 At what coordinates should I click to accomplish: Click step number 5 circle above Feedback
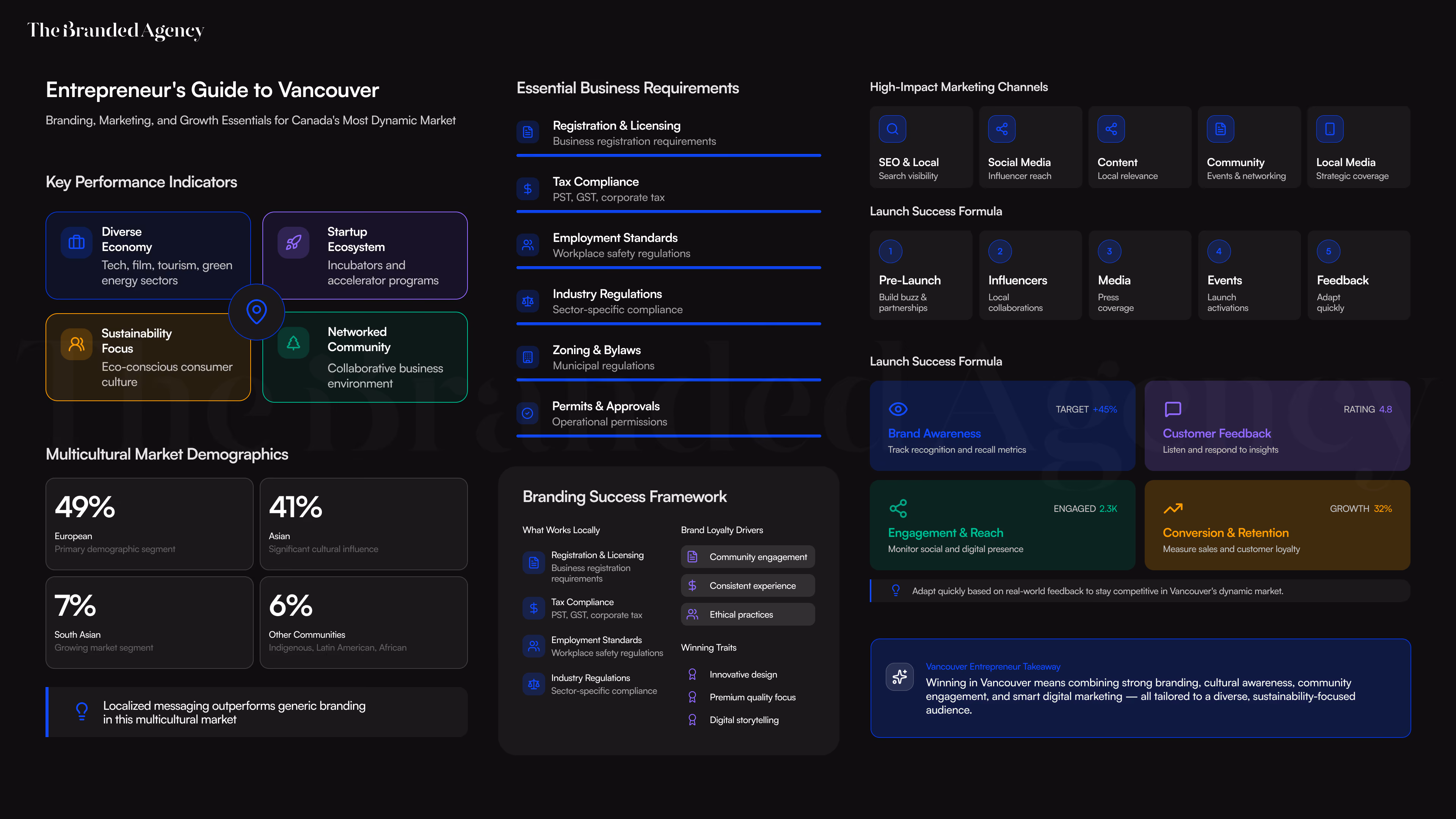1328,251
